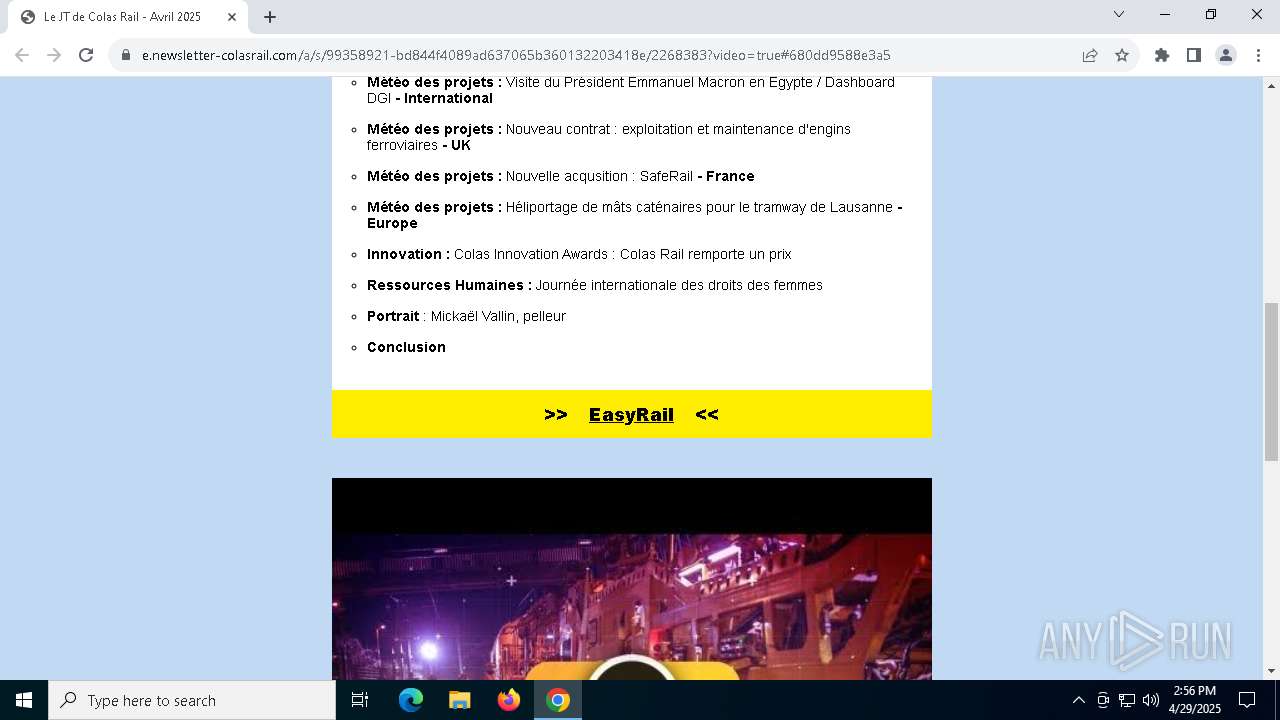
Task: Click 'Héliportage de mâts caténaires' text
Action: tap(606, 207)
